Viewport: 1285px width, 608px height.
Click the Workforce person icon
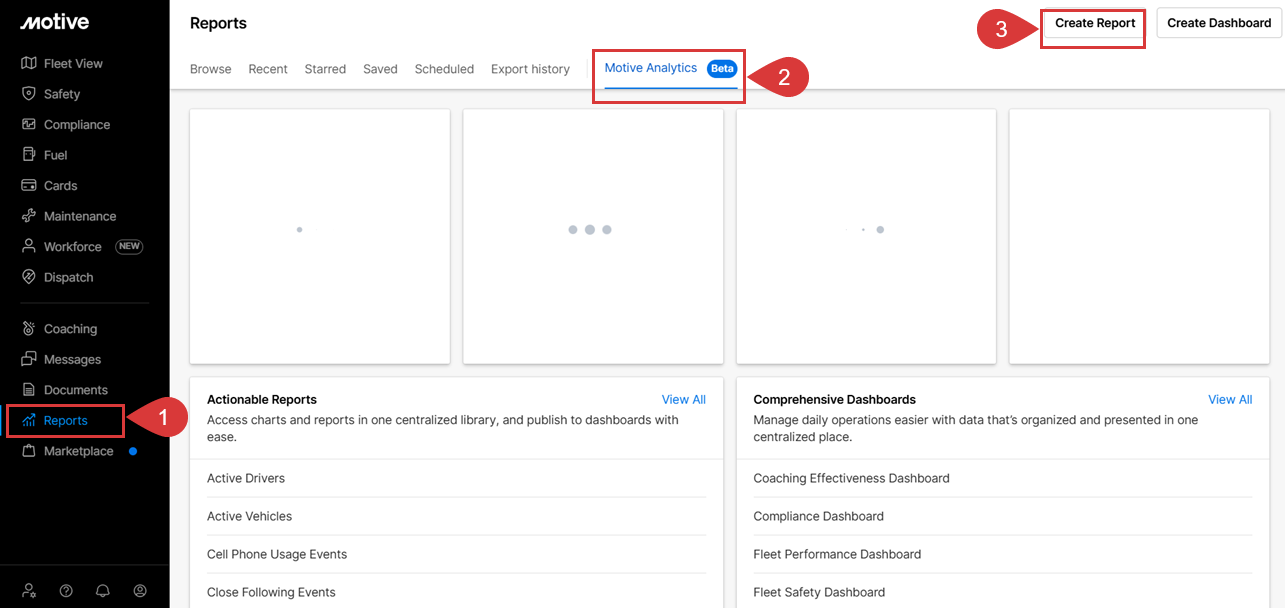(29, 246)
